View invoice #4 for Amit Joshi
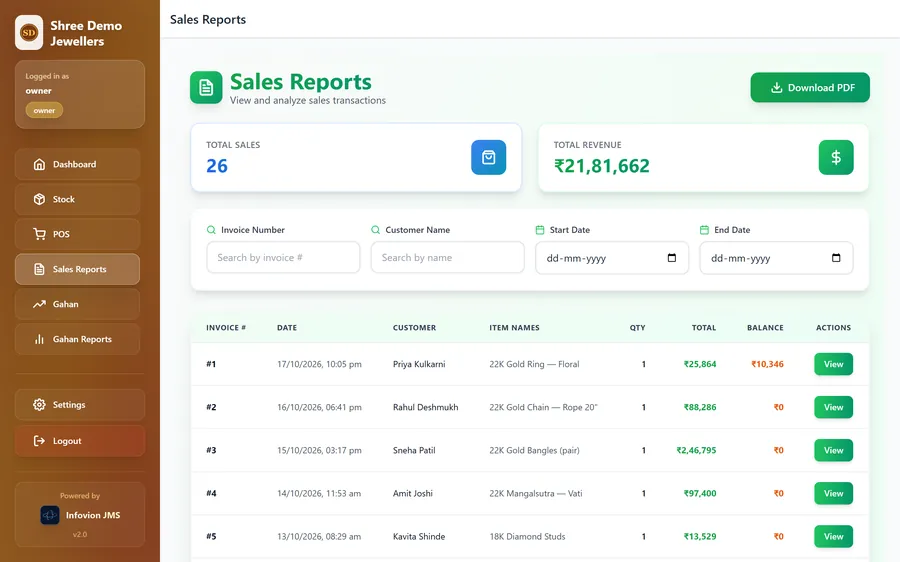Image resolution: width=900 pixels, height=562 pixels. (x=833, y=493)
